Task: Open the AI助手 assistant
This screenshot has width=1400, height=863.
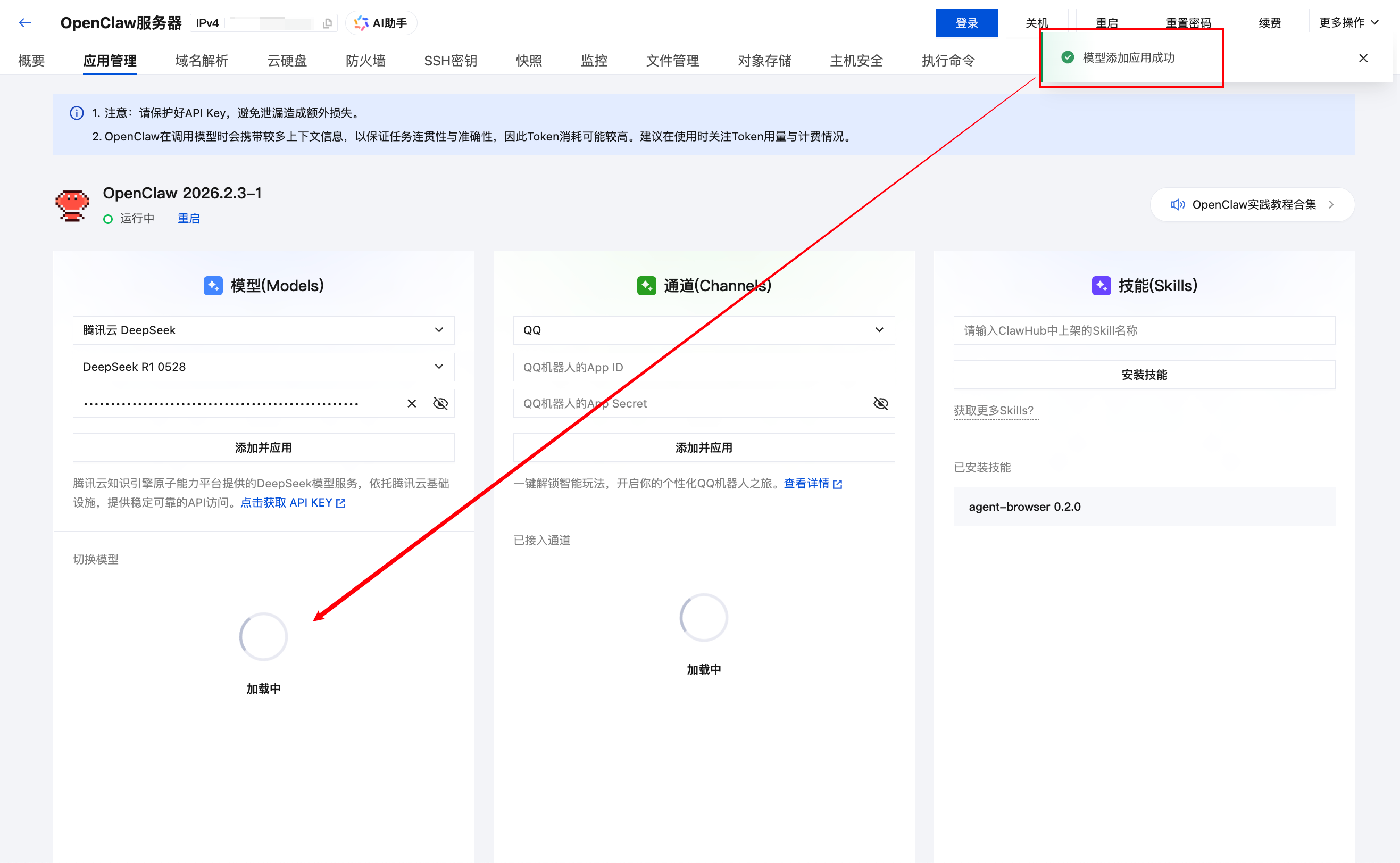Action: pos(381,23)
